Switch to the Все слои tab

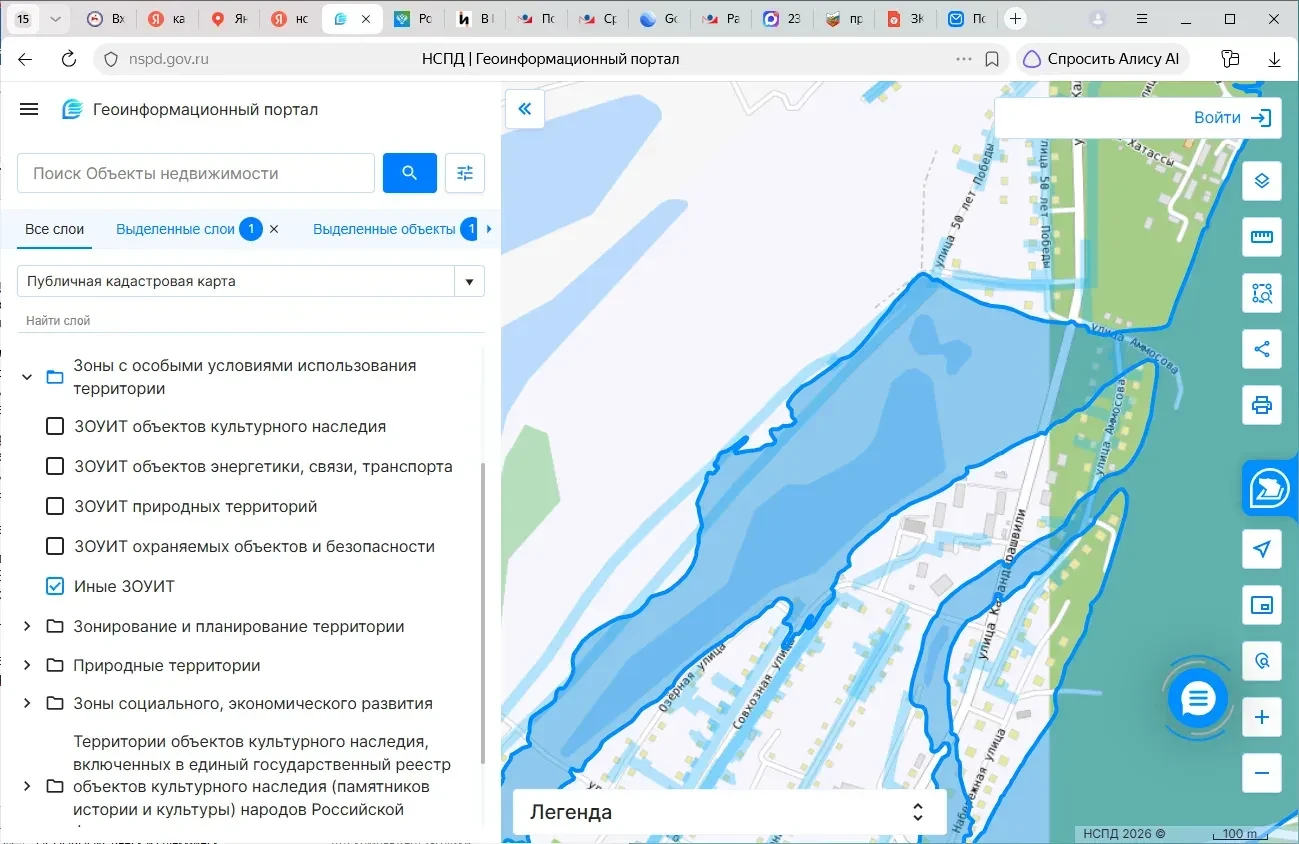click(55, 229)
